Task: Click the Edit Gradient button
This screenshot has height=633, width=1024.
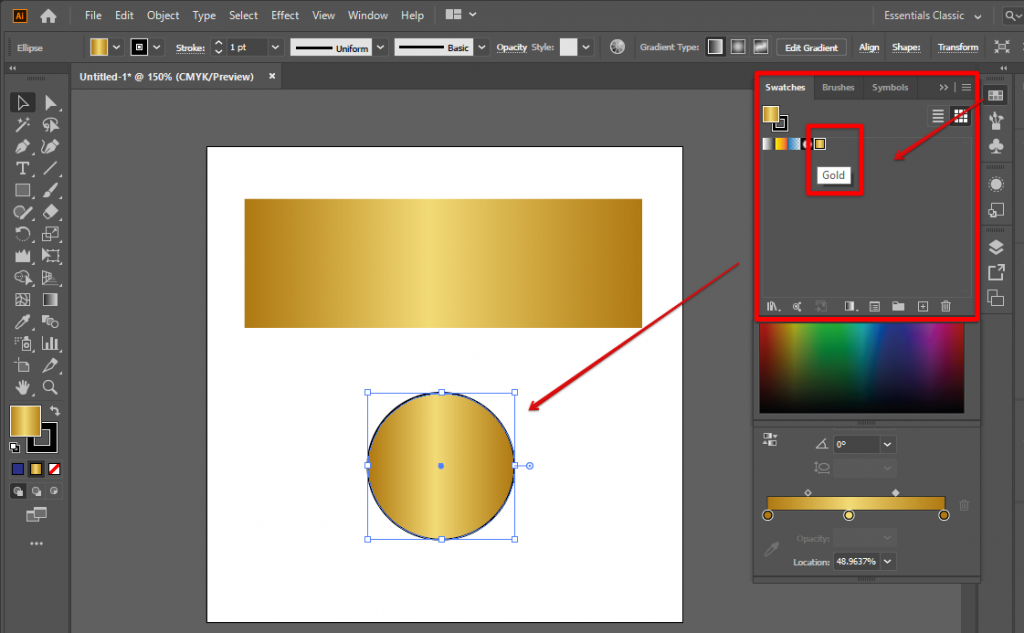Action: (x=811, y=46)
